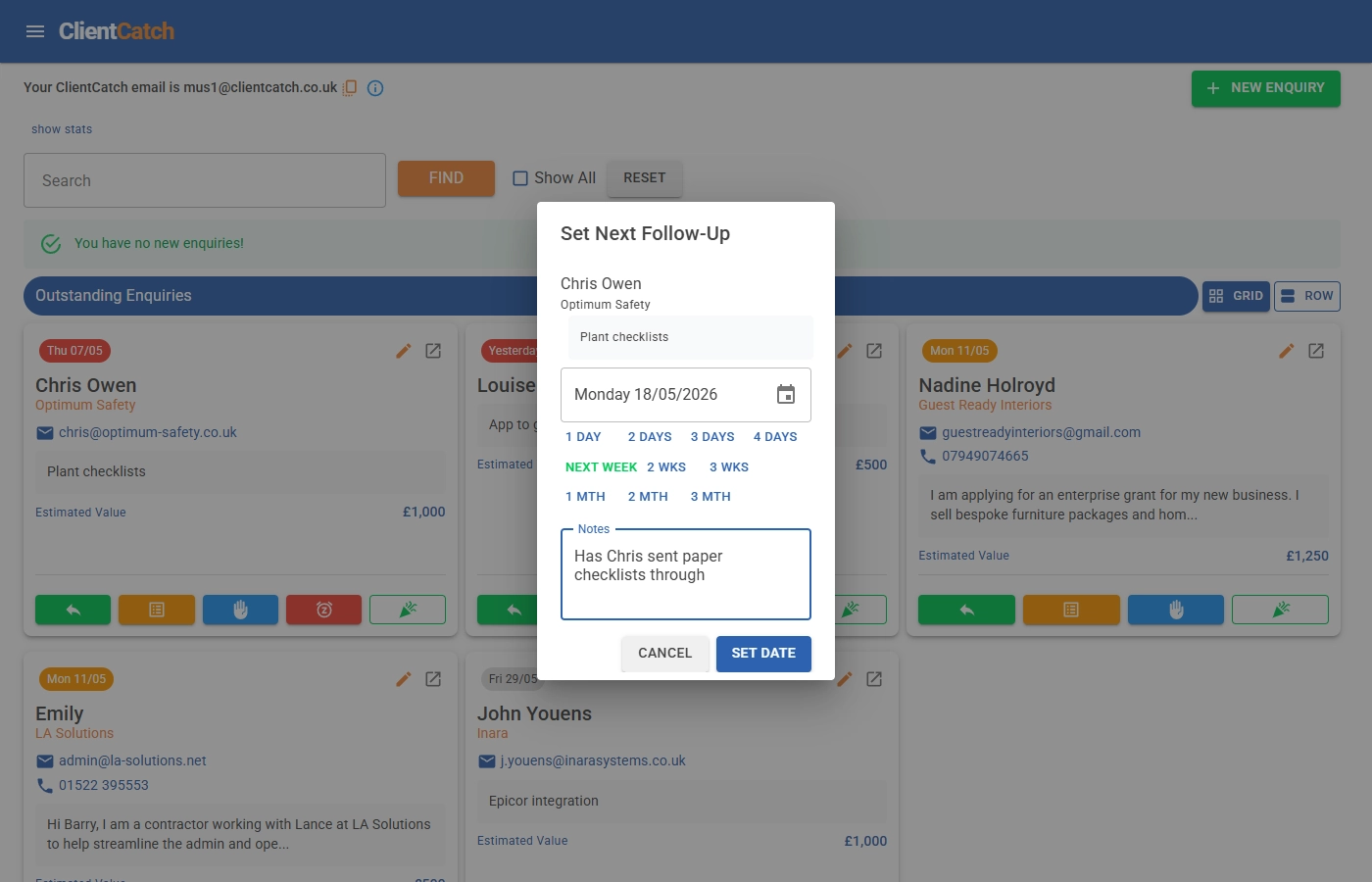Confirm with SET DATE button
The height and width of the screenshot is (882, 1372).
point(763,654)
